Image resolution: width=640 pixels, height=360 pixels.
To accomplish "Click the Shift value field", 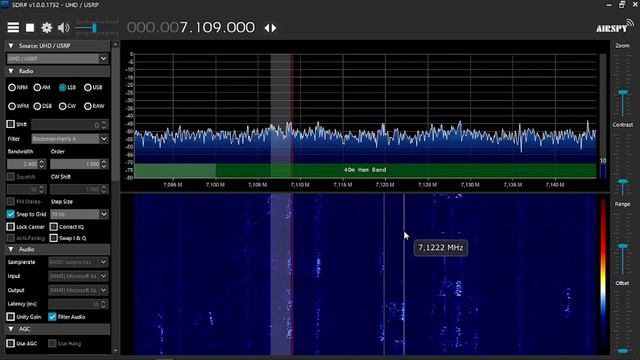I will pos(69,124).
